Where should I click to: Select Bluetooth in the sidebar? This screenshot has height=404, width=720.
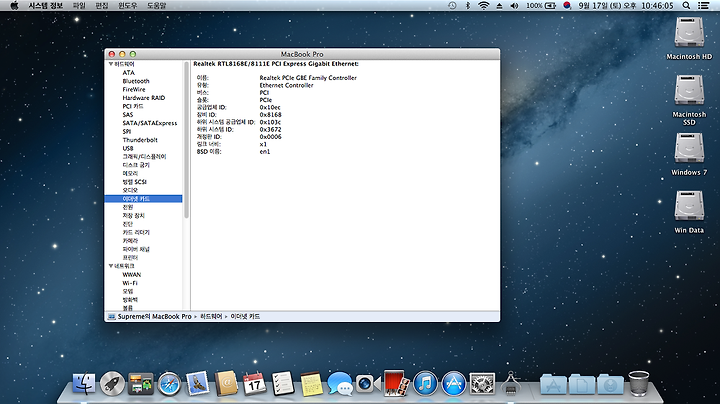tap(136, 81)
